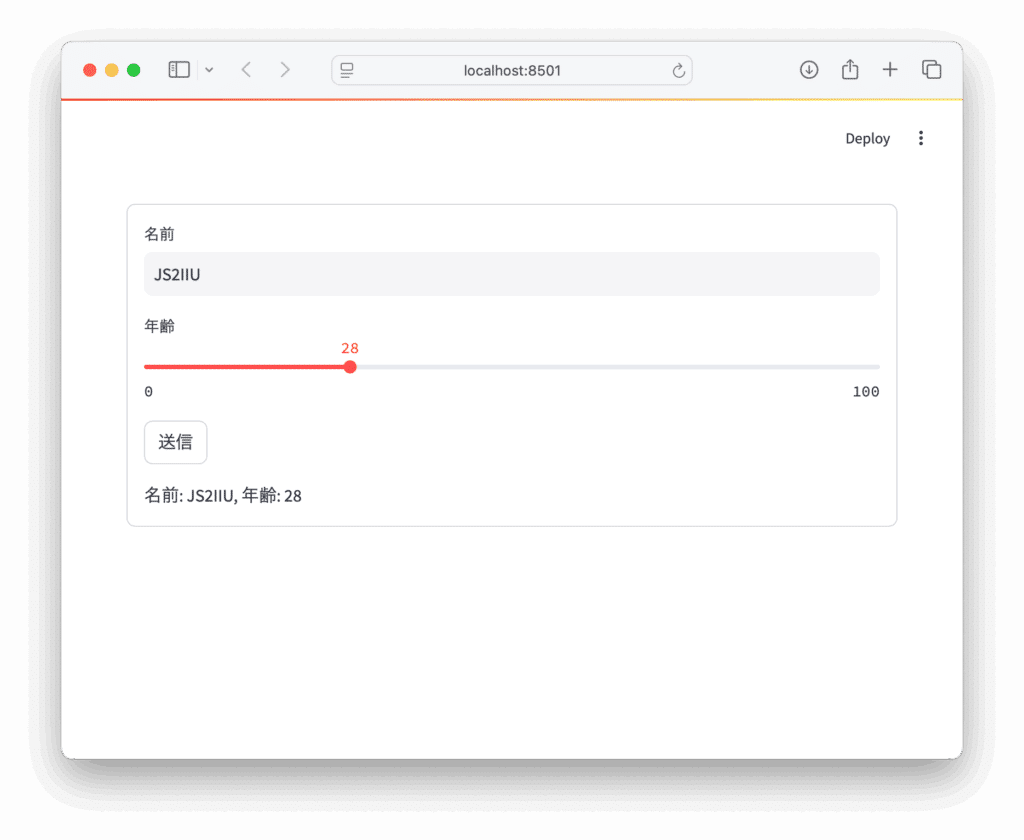Click the Share icon in Safari

849,69
